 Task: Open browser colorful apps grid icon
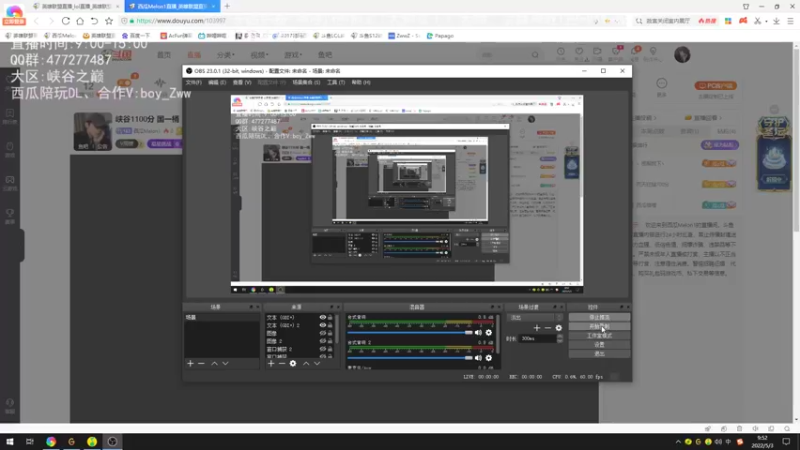click(728, 21)
